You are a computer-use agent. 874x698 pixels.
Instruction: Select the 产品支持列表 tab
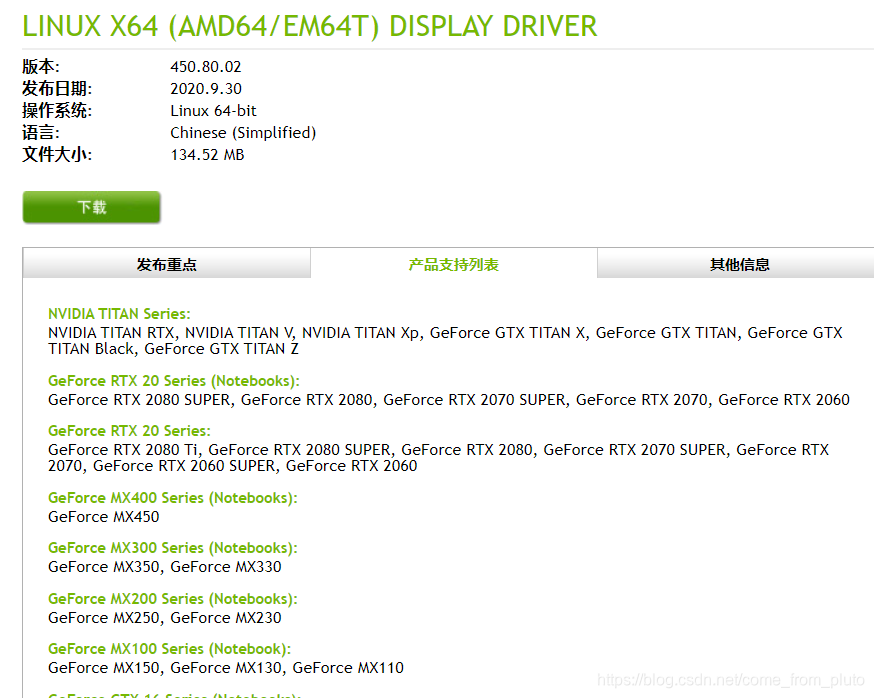(x=454, y=264)
